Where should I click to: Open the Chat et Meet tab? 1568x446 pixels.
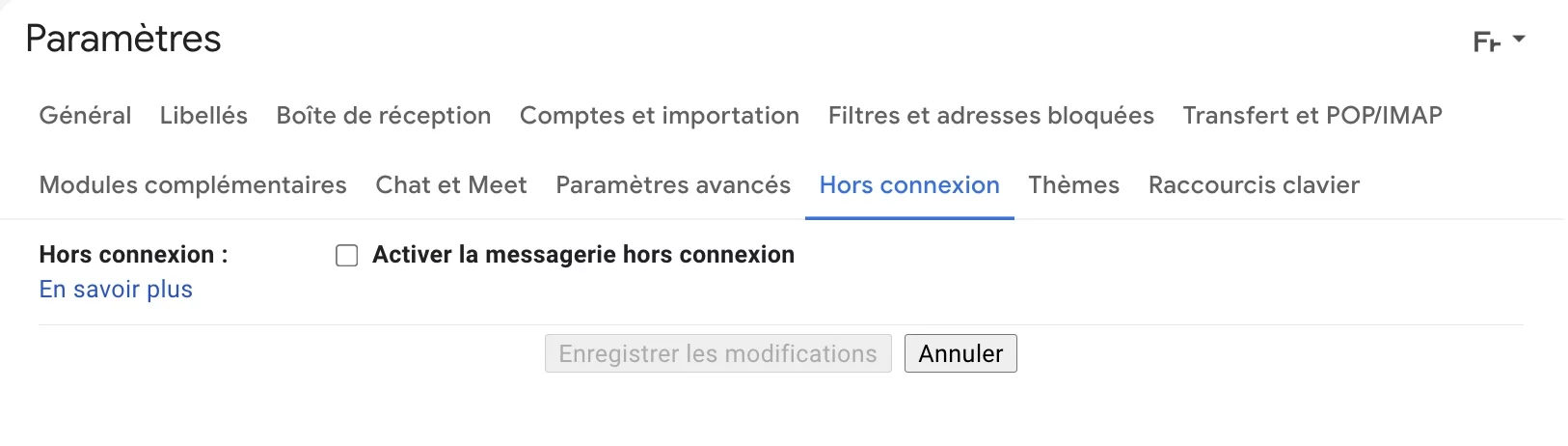[450, 185]
